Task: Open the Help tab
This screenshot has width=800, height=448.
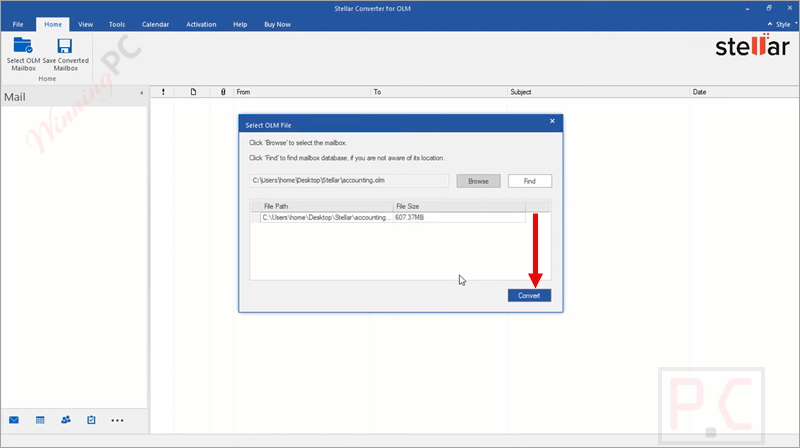Action: click(x=240, y=24)
